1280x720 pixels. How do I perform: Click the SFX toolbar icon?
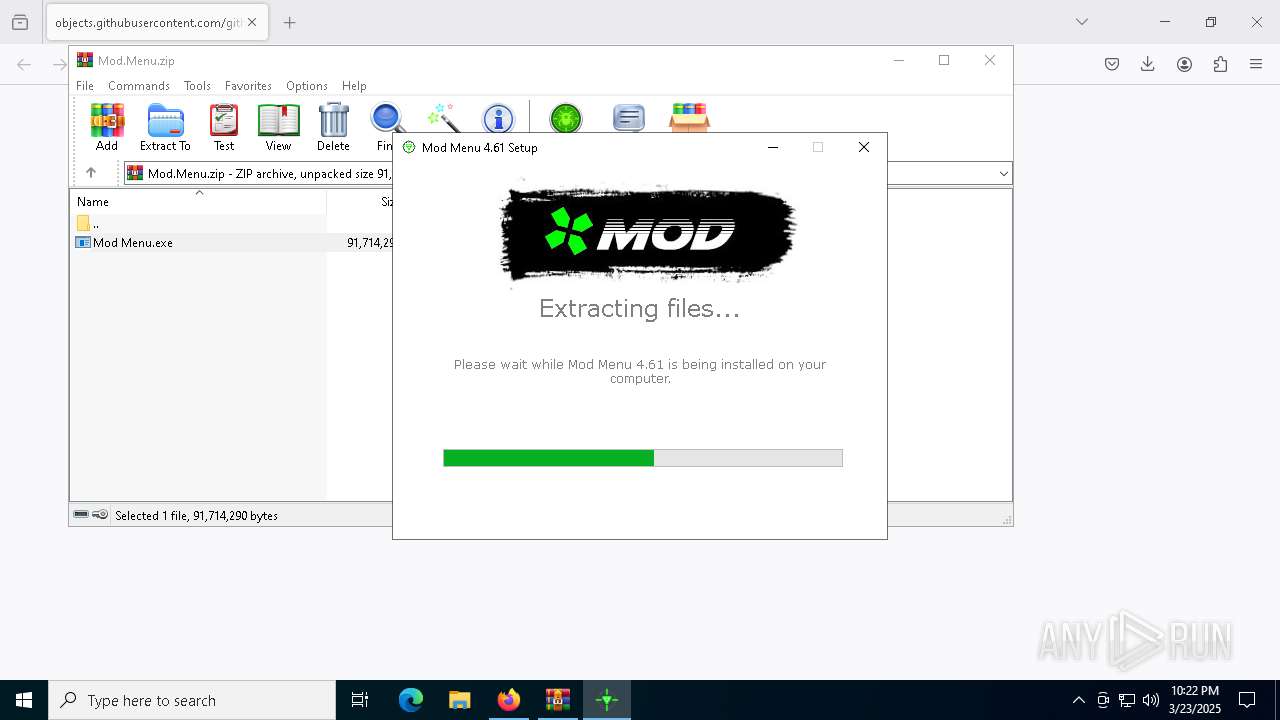[x=689, y=117]
